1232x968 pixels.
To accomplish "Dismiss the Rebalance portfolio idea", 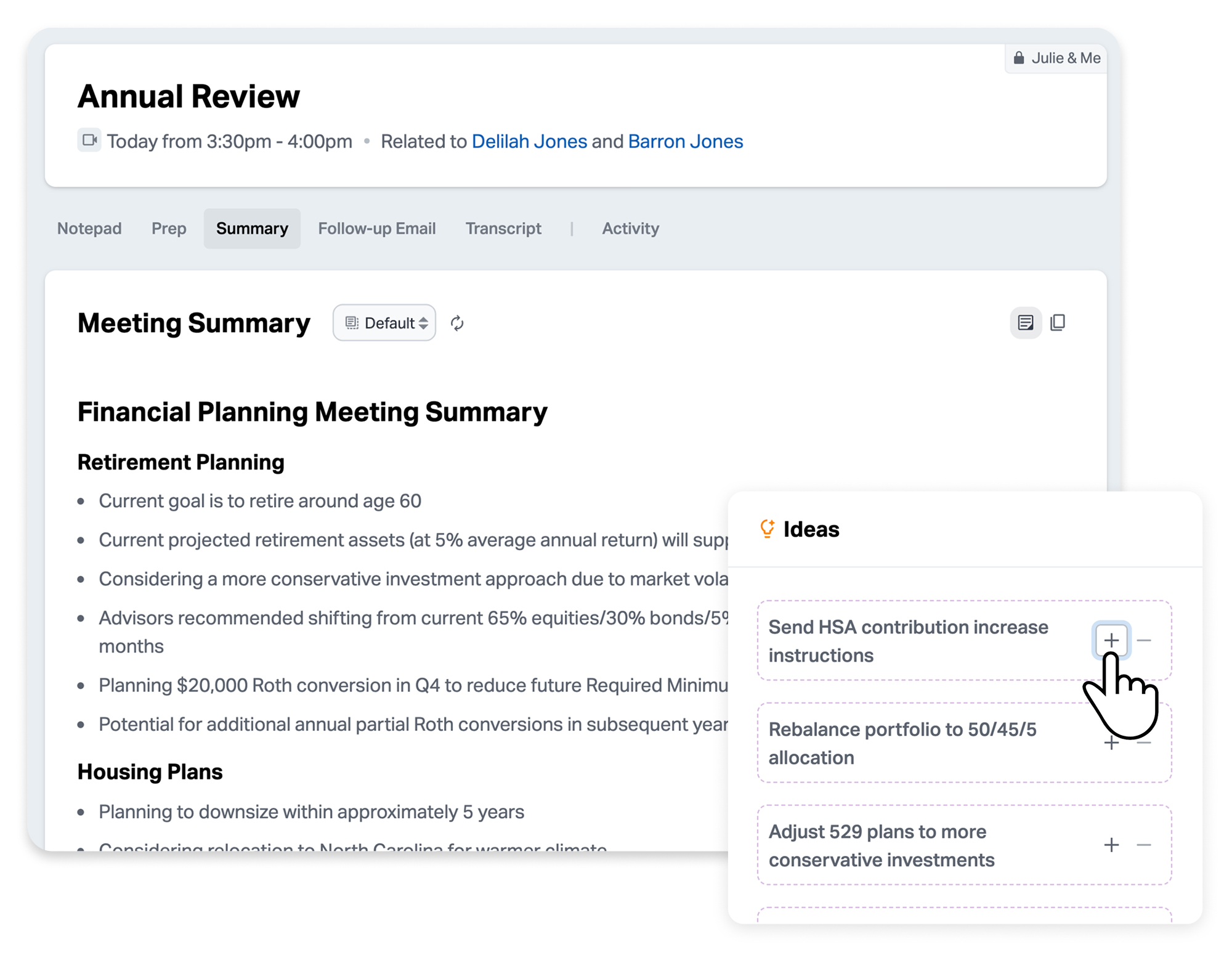I will click(1144, 743).
